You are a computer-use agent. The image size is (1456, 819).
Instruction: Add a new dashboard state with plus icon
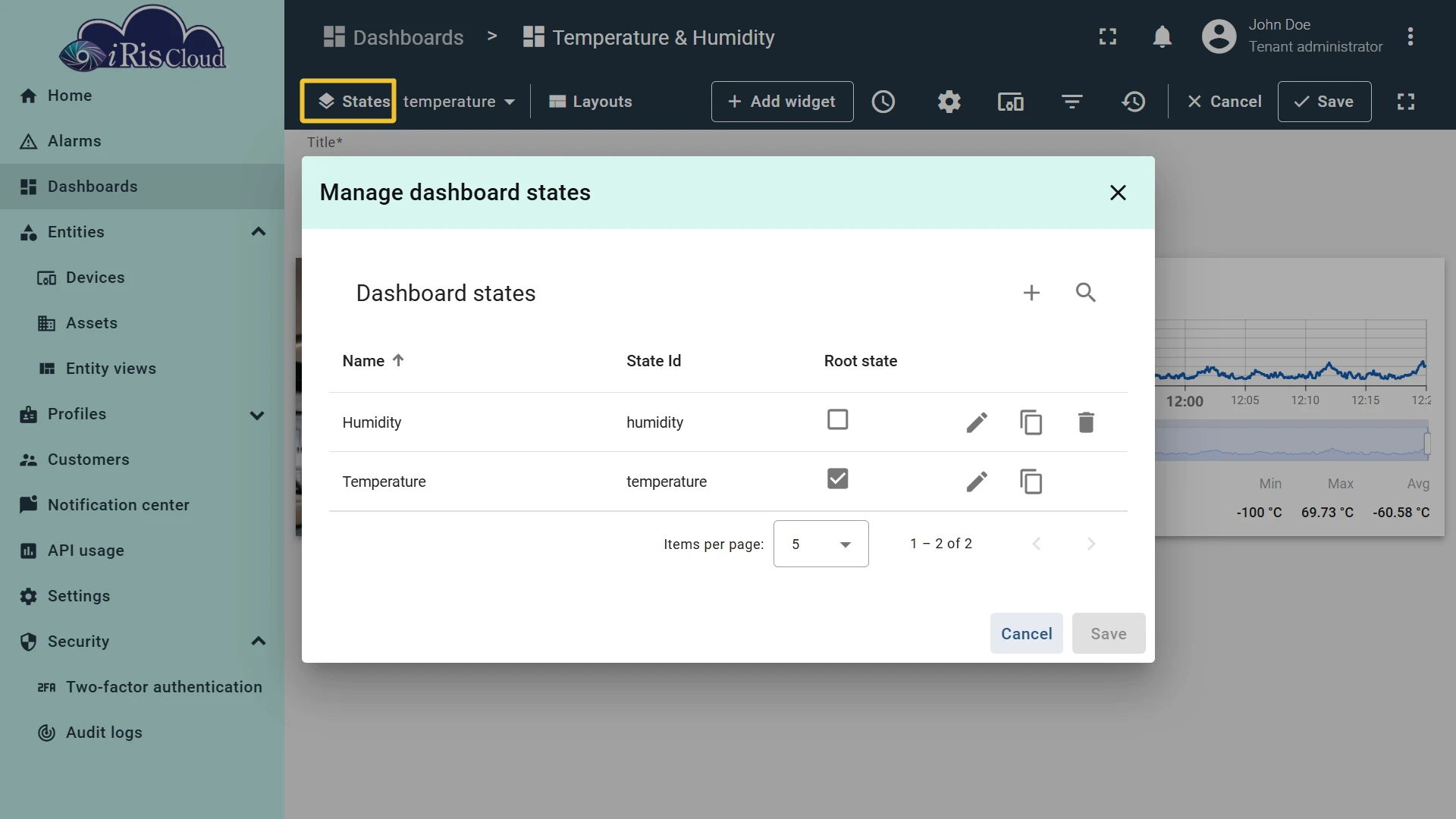(x=1031, y=293)
